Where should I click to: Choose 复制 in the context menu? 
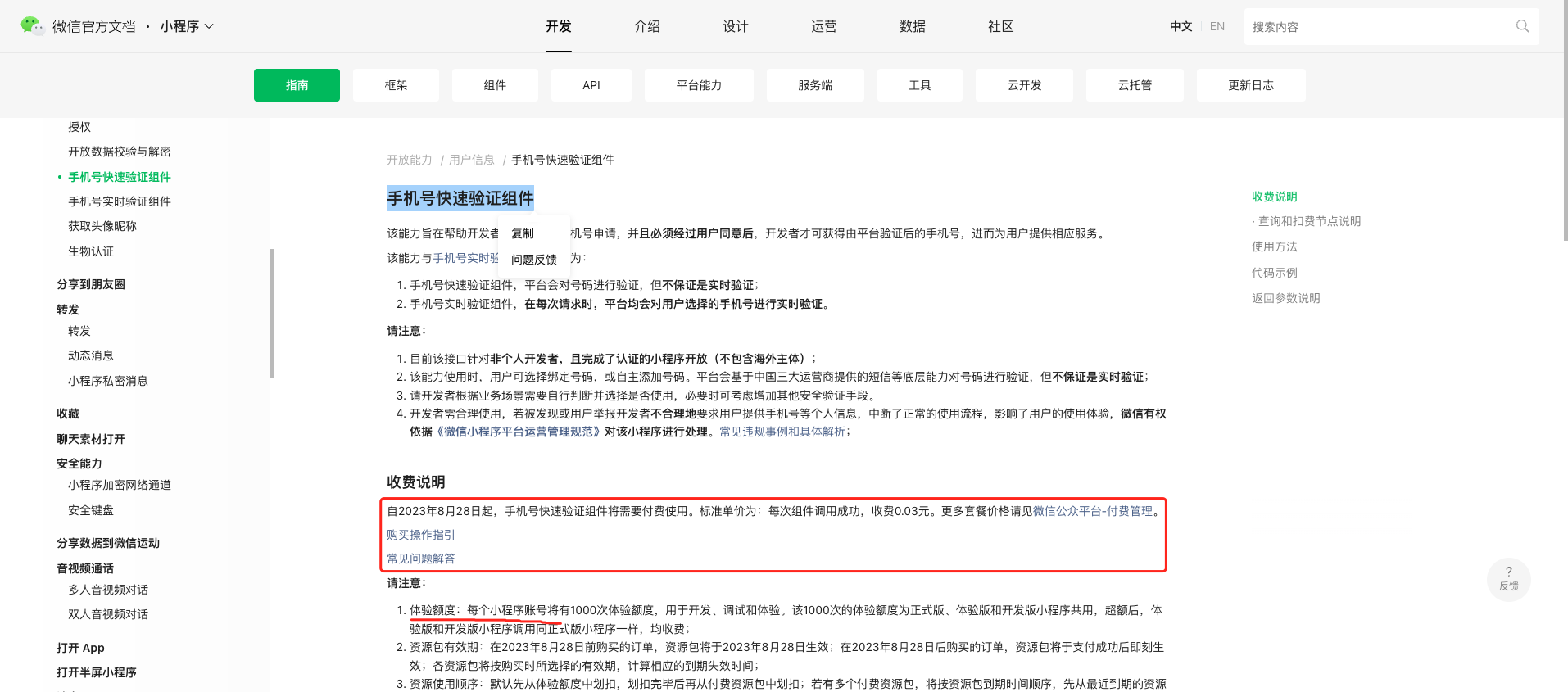click(523, 233)
